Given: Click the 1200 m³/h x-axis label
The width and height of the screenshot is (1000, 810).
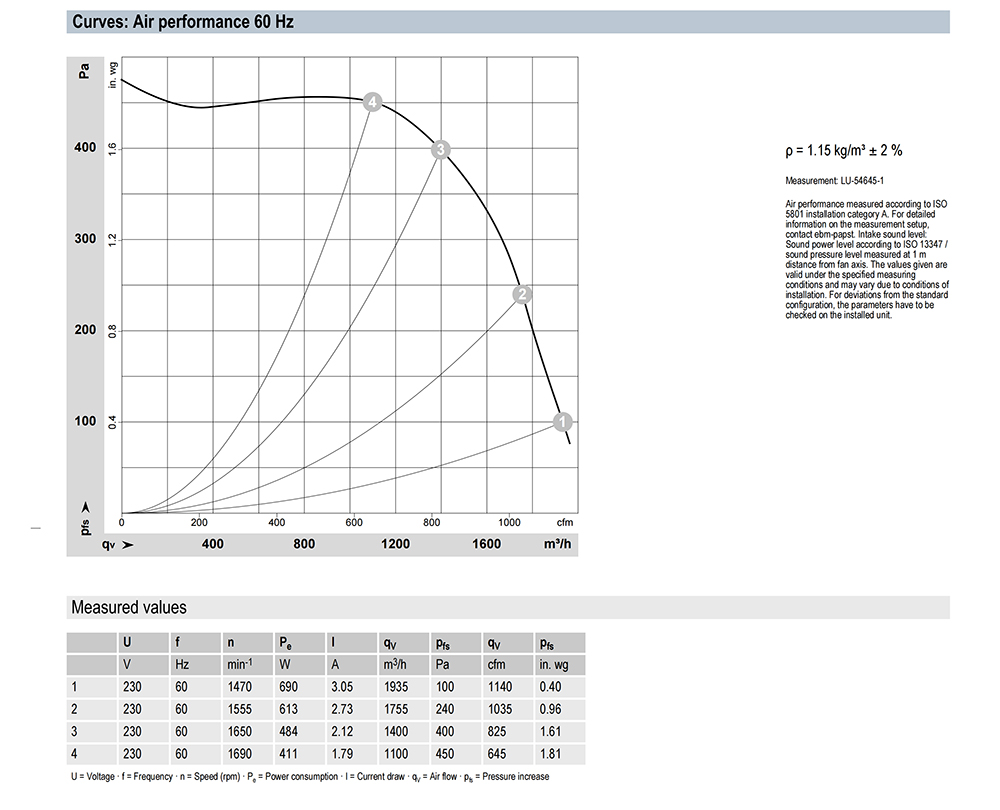Looking at the screenshot, I should (x=395, y=544).
